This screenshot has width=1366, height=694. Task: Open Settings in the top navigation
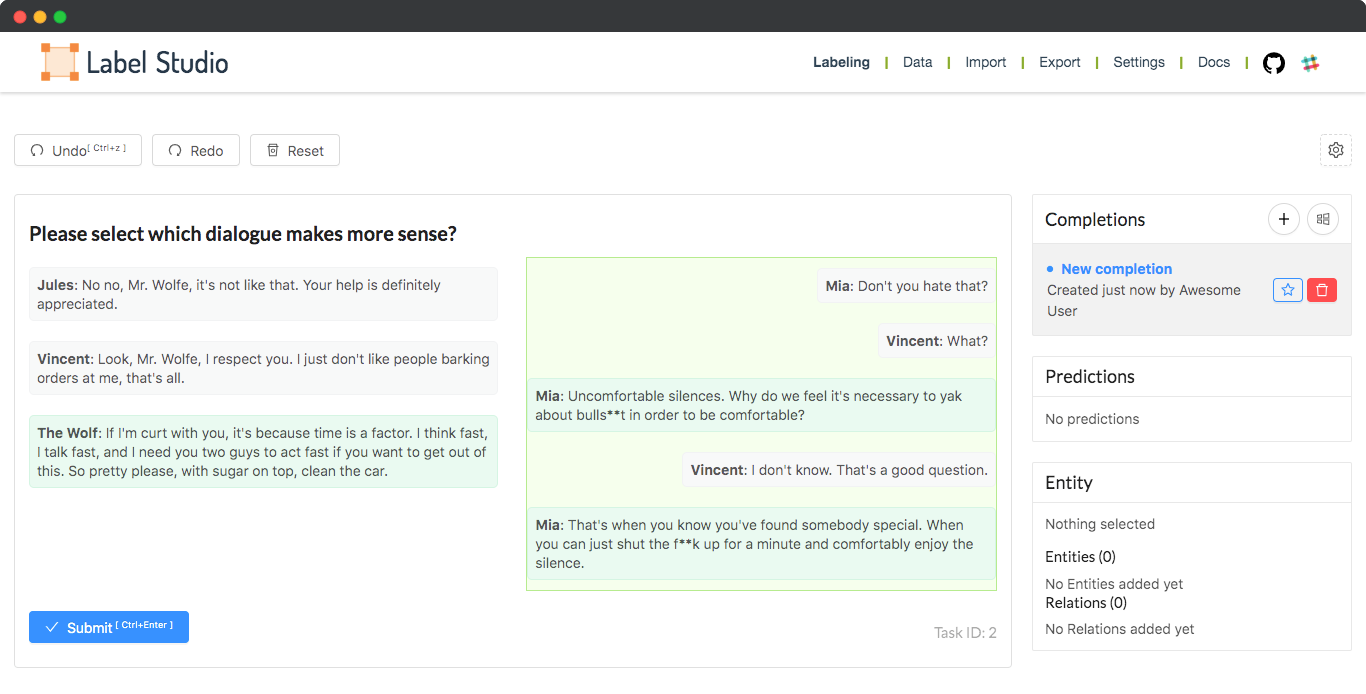click(x=1138, y=62)
